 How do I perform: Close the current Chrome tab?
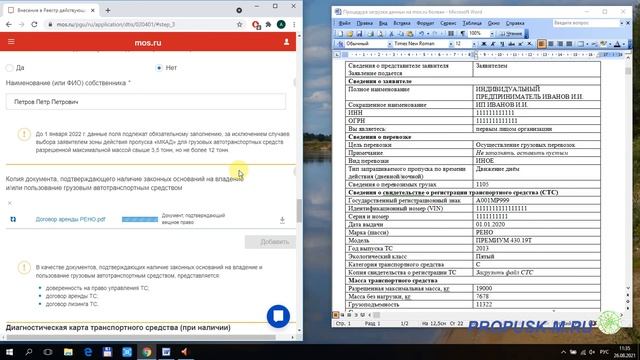pos(93,10)
